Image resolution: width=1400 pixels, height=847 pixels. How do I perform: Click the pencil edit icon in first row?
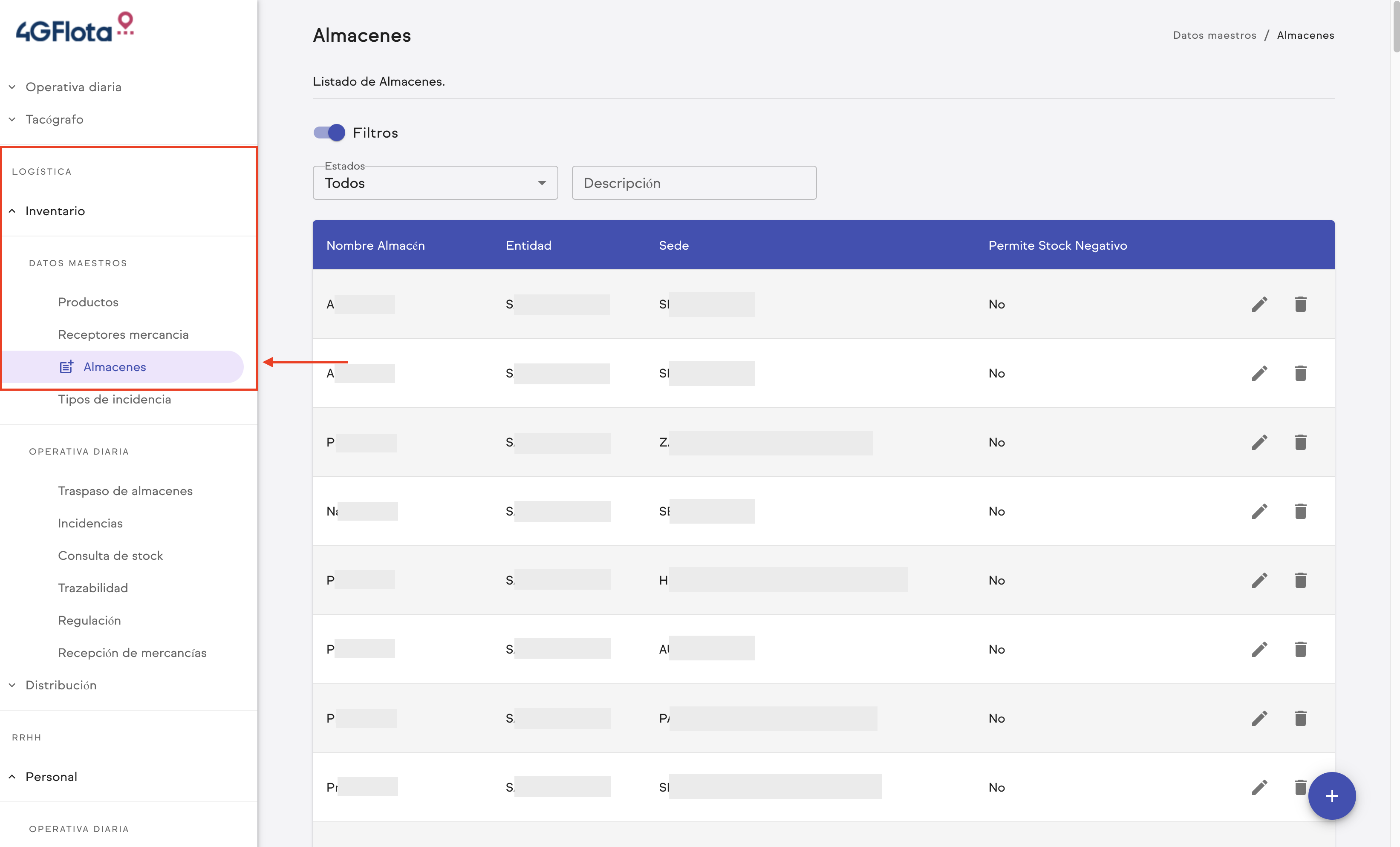(x=1259, y=304)
